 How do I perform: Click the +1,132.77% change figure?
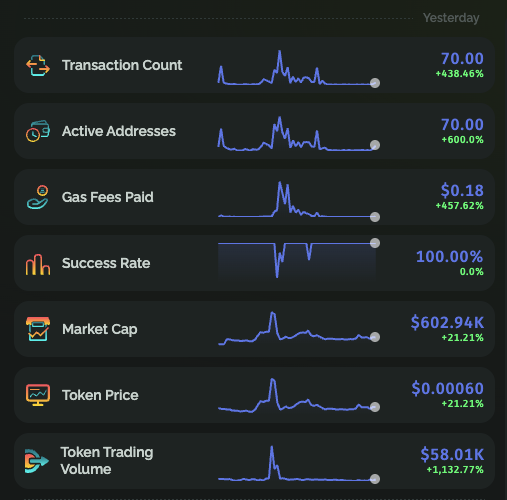click(455, 470)
